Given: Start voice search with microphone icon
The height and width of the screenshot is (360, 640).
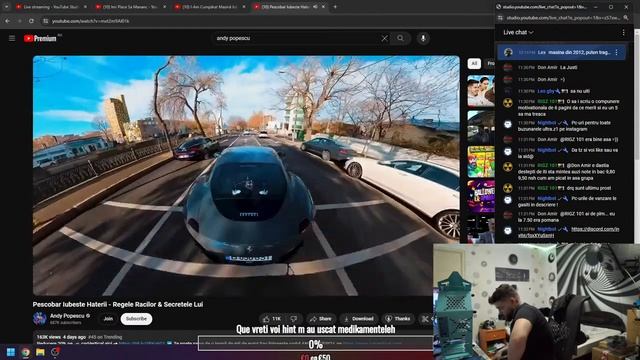Looking at the screenshot, I should click(423, 38).
